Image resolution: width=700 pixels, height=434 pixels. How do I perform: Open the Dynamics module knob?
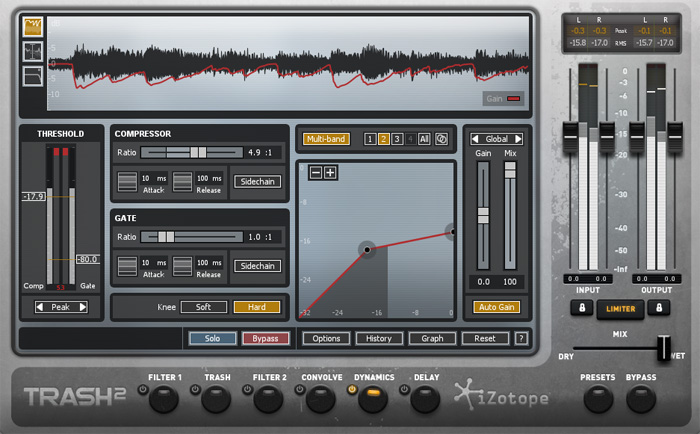coord(373,399)
